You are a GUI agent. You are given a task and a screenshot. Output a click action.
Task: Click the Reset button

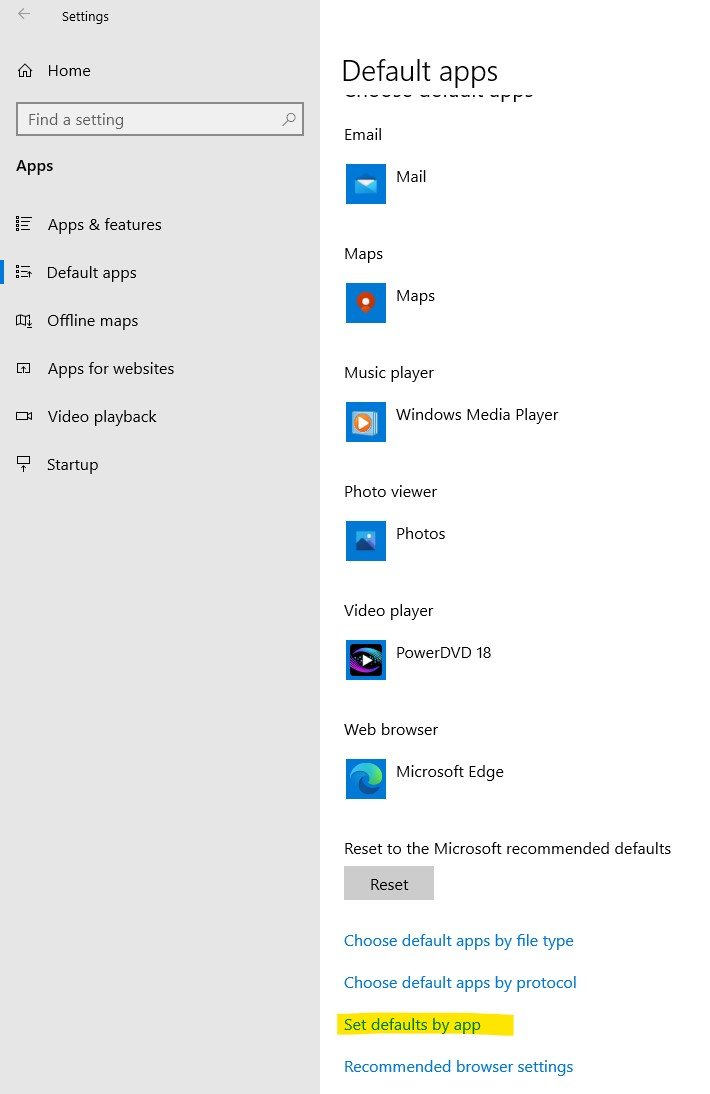pyautogui.click(x=388, y=883)
